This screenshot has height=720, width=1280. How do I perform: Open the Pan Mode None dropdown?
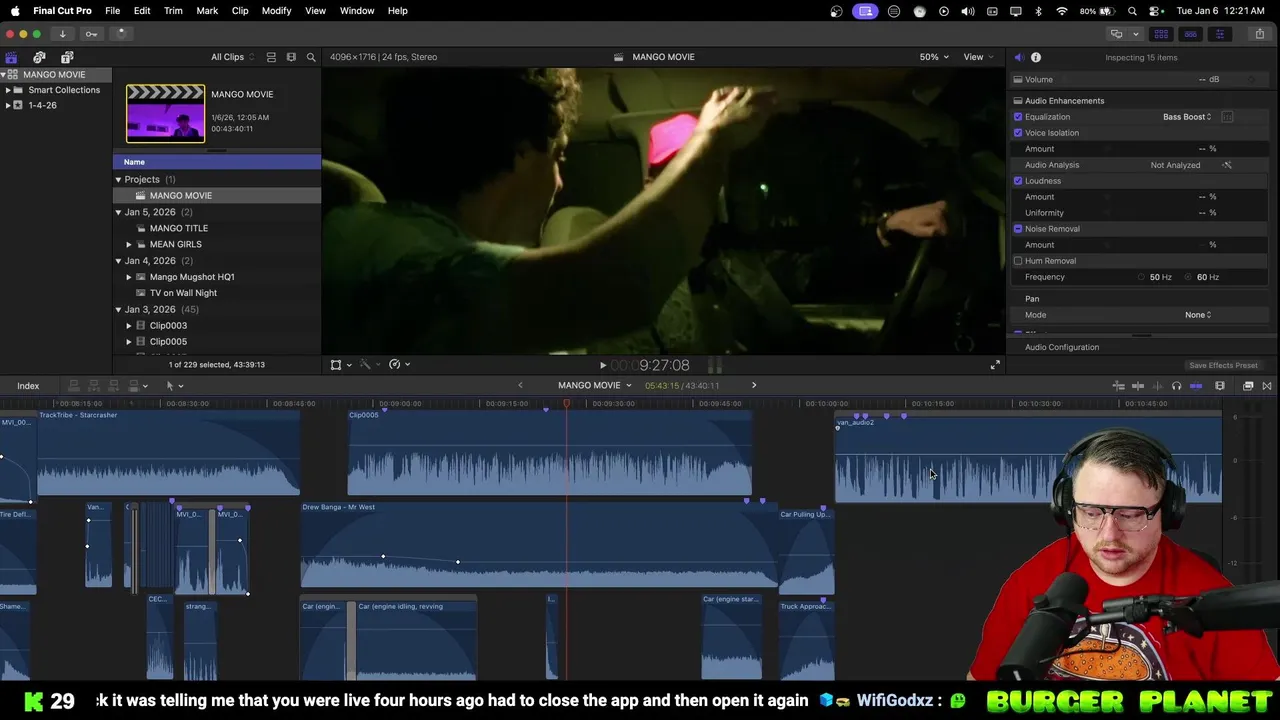[x=1198, y=315]
